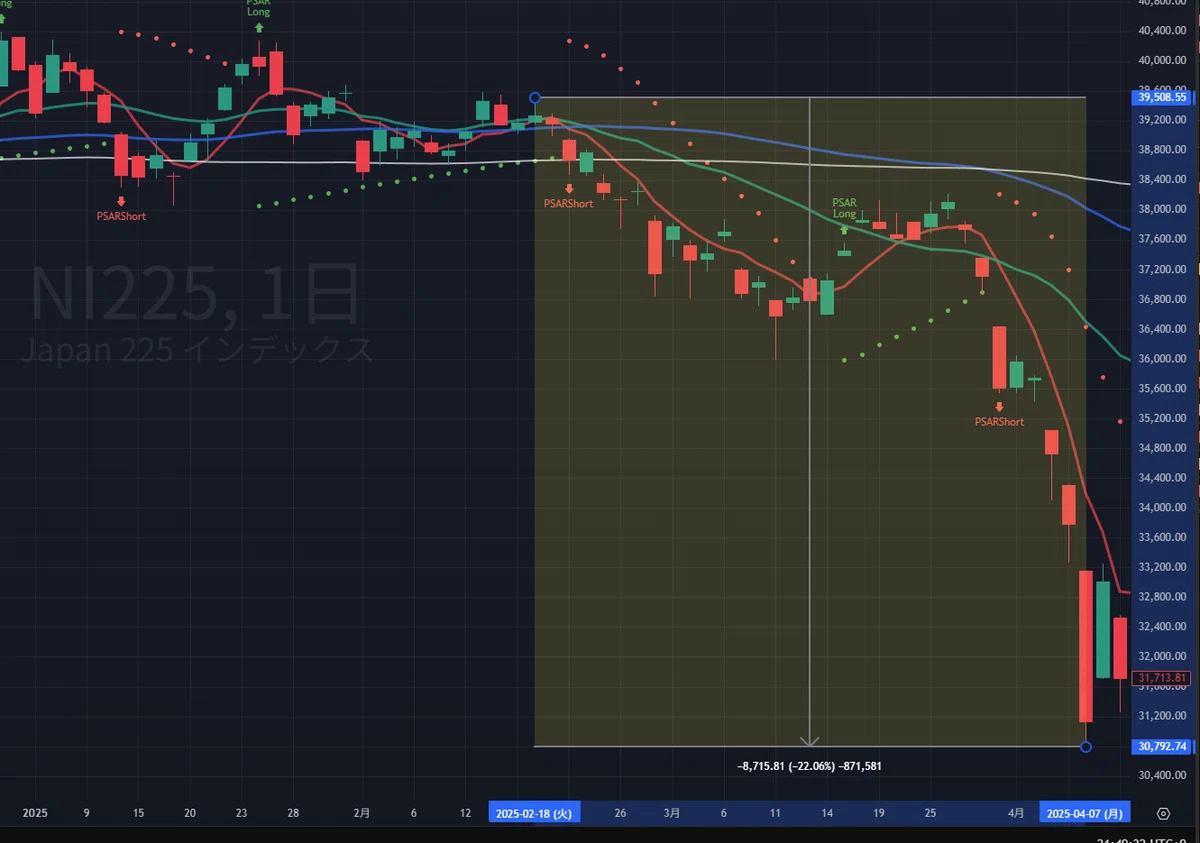This screenshot has width=1200, height=843.
Task: Click the 4月 label on the time axis
Action: coord(1016,813)
